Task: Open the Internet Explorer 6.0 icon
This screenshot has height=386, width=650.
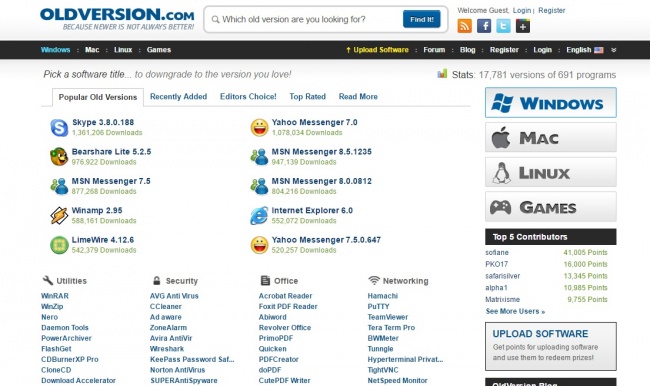Action: 259,215
